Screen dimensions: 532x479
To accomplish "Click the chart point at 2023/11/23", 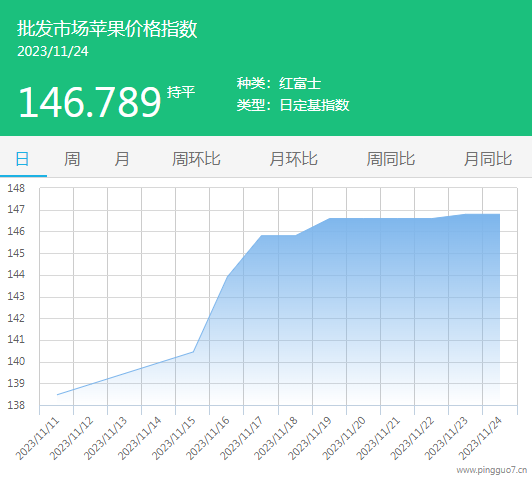I will [466, 214].
